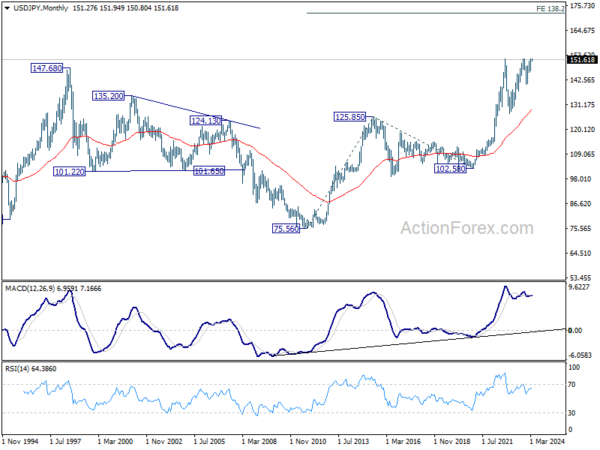Click the 1 Mar 2016 date label
Image resolution: width=600 pixels, height=450 pixels.
(x=403, y=442)
